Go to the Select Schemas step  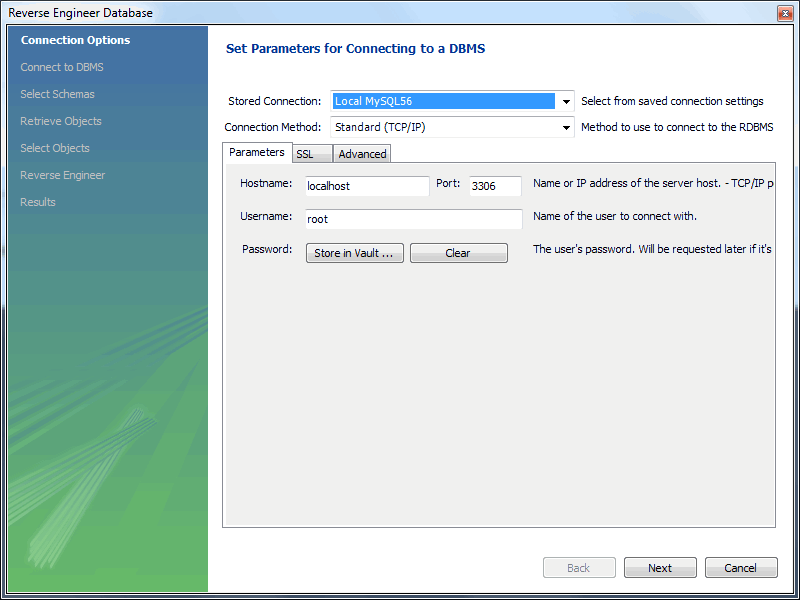[x=58, y=94]
